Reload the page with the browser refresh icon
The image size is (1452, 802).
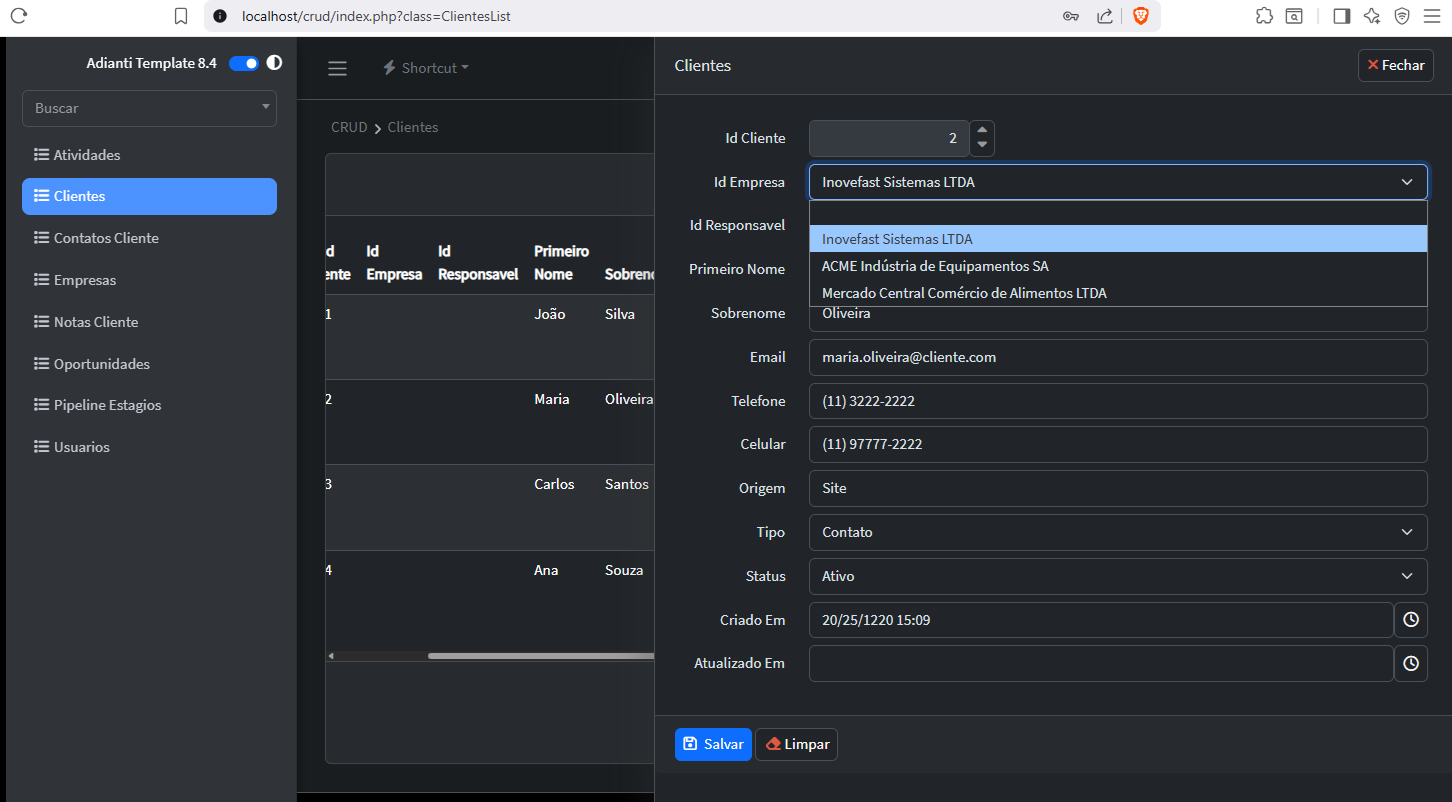(x=18, y=16)
